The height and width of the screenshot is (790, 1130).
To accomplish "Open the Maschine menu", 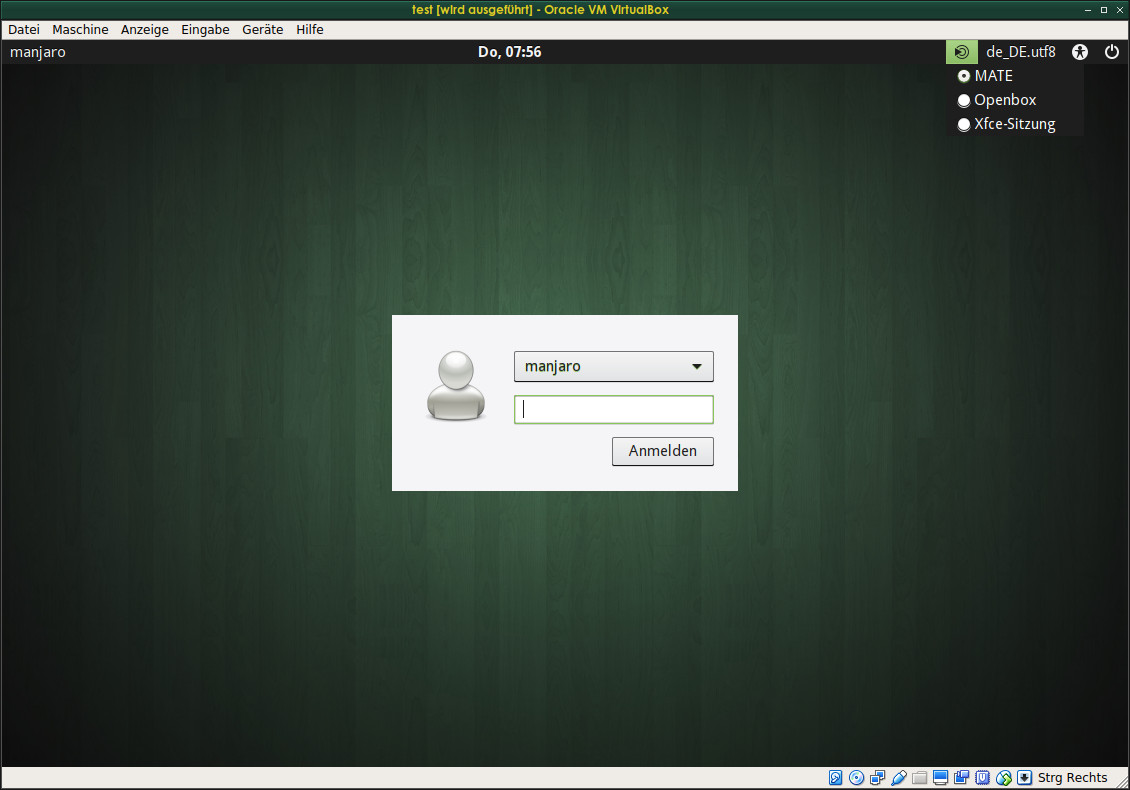I will pos(80,30).
